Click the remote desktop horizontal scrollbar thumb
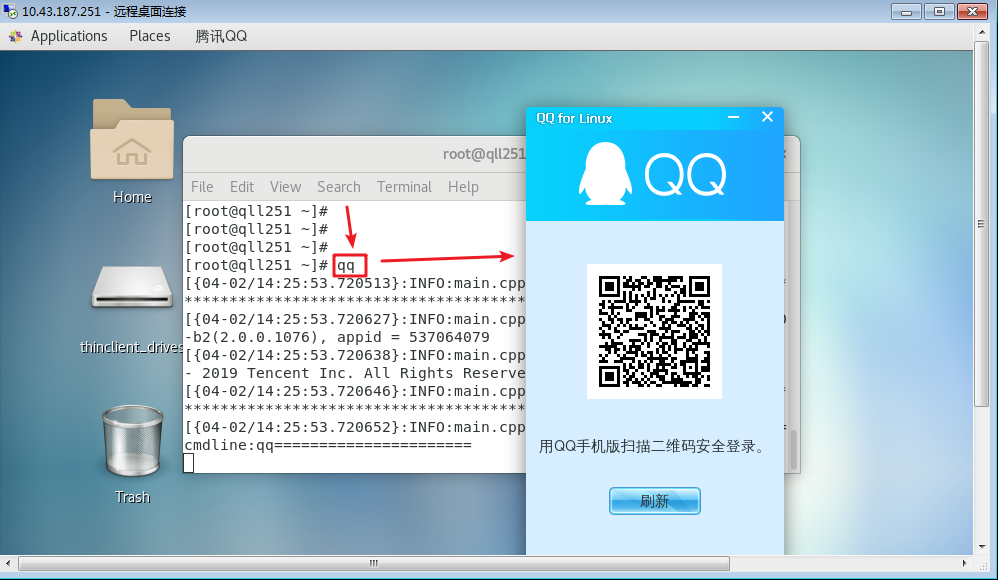The height and width of the screenshot is (580, 998). (x=374, y=563)
